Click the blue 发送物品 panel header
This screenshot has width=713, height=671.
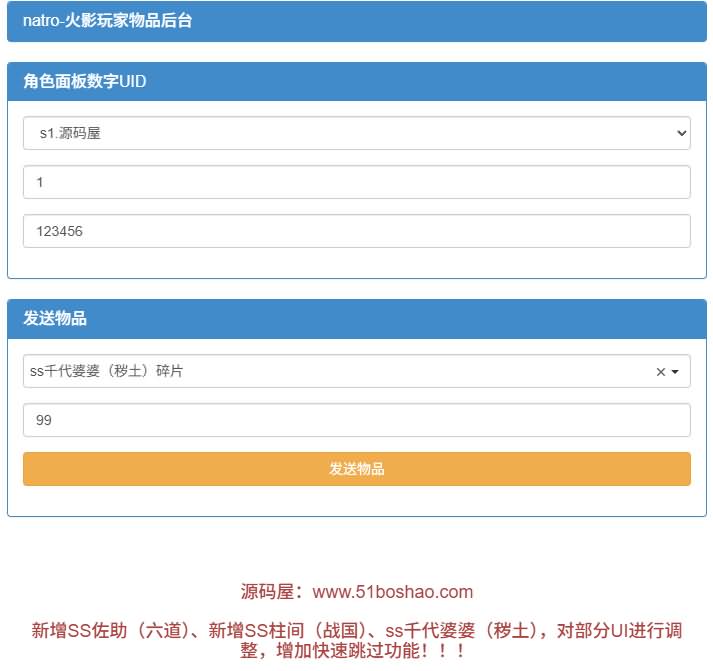tap(356, 319)
